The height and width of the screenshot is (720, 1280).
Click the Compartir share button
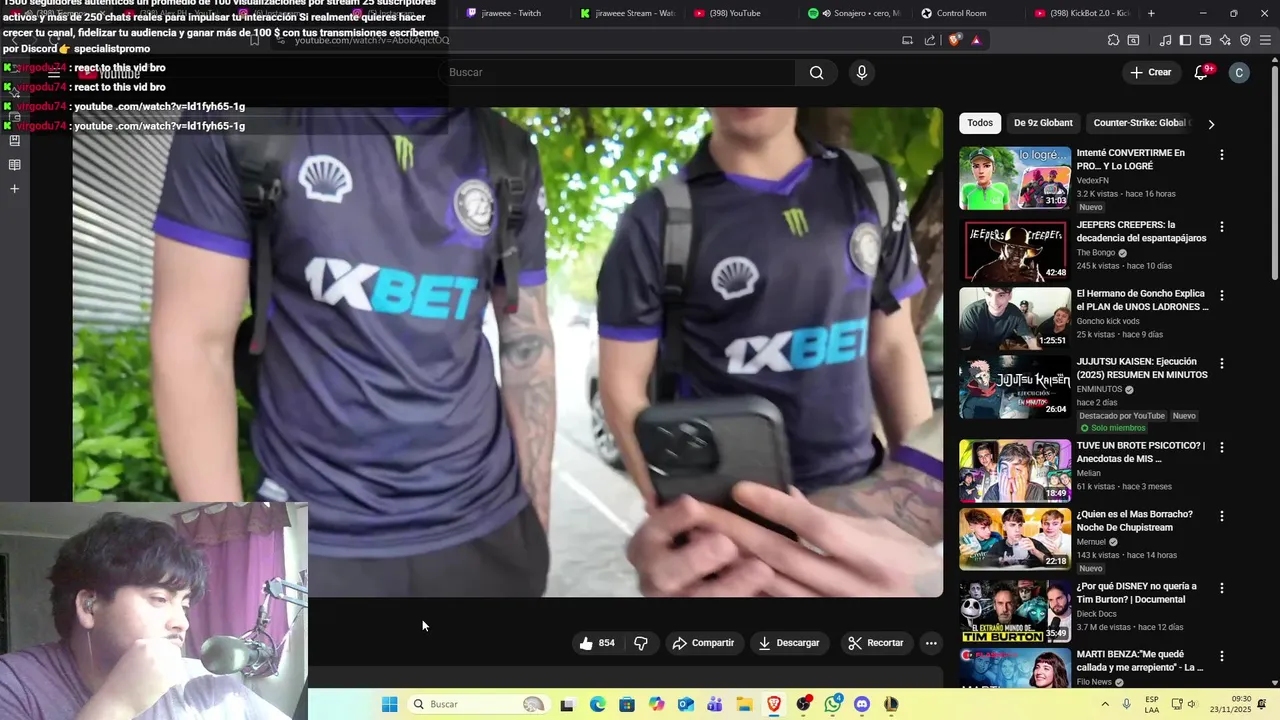(x=703, y=643)
